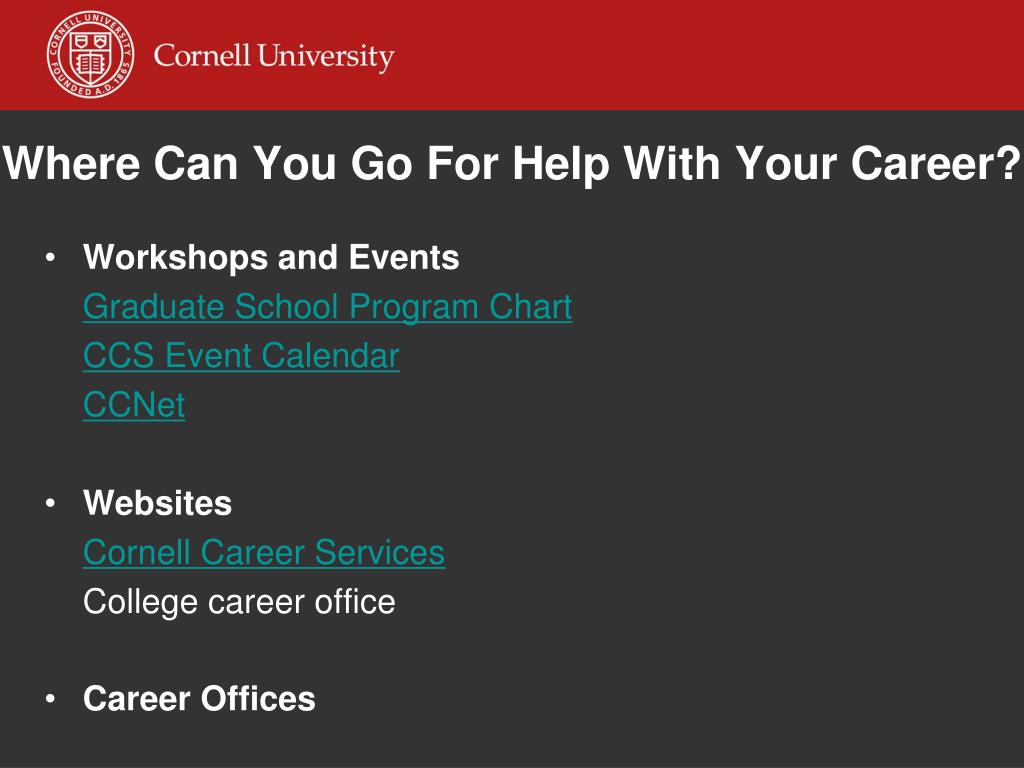Follow the CCNet link
The image size is (1024, 768).
(134, 404)
